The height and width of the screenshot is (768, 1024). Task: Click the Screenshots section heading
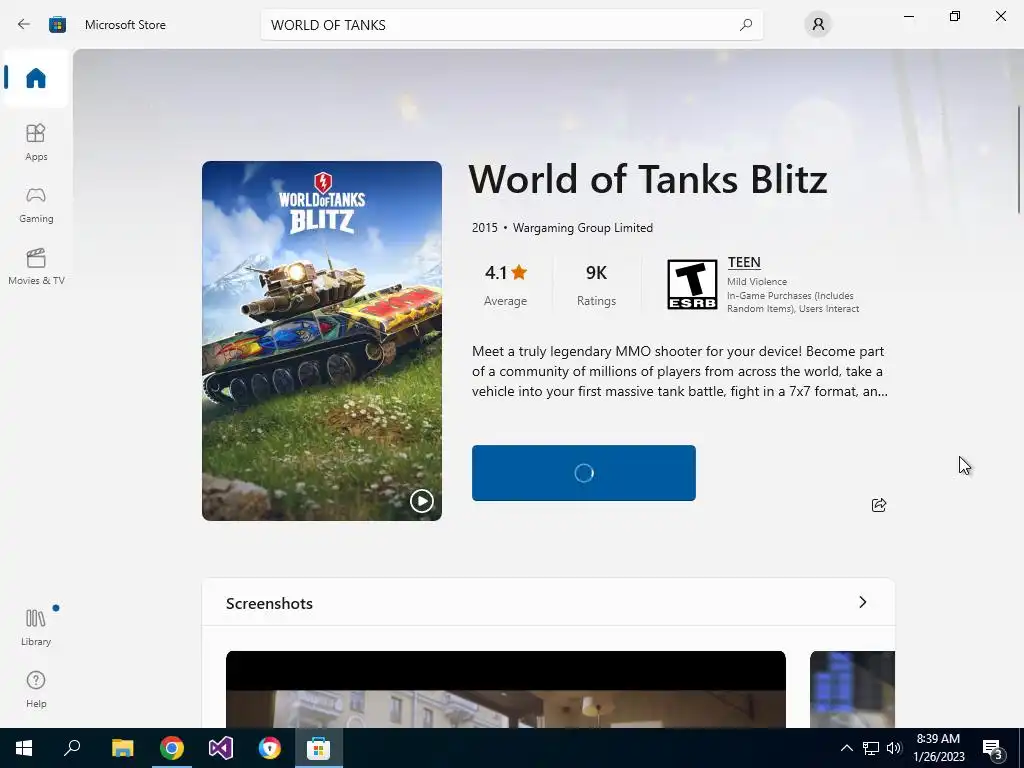tap(269, 603)
